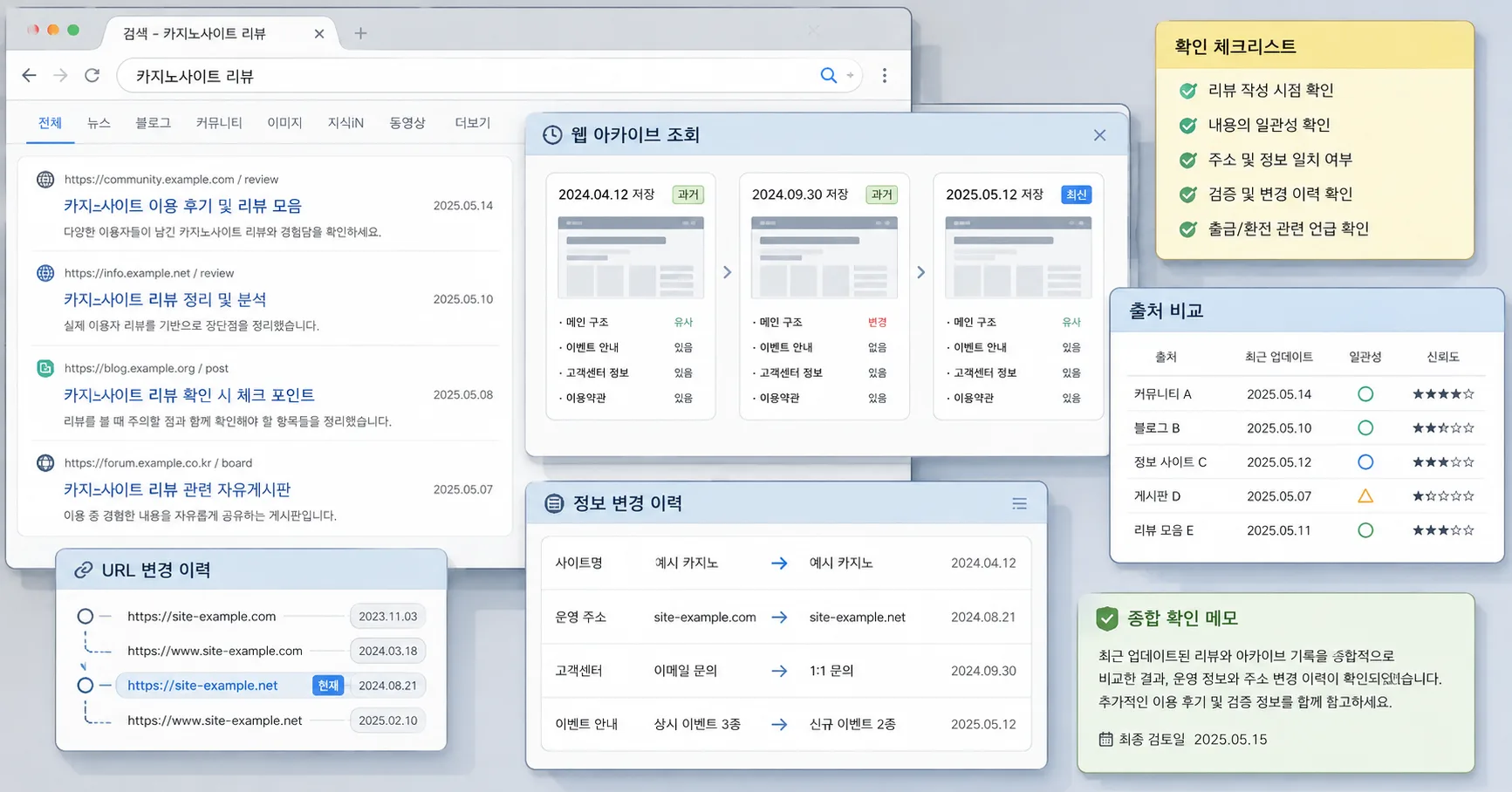This screenshot has height=792, width=1512.
Task: Click the list icon beside 정보 변경 이력
Action: click(x=554, y=503)
